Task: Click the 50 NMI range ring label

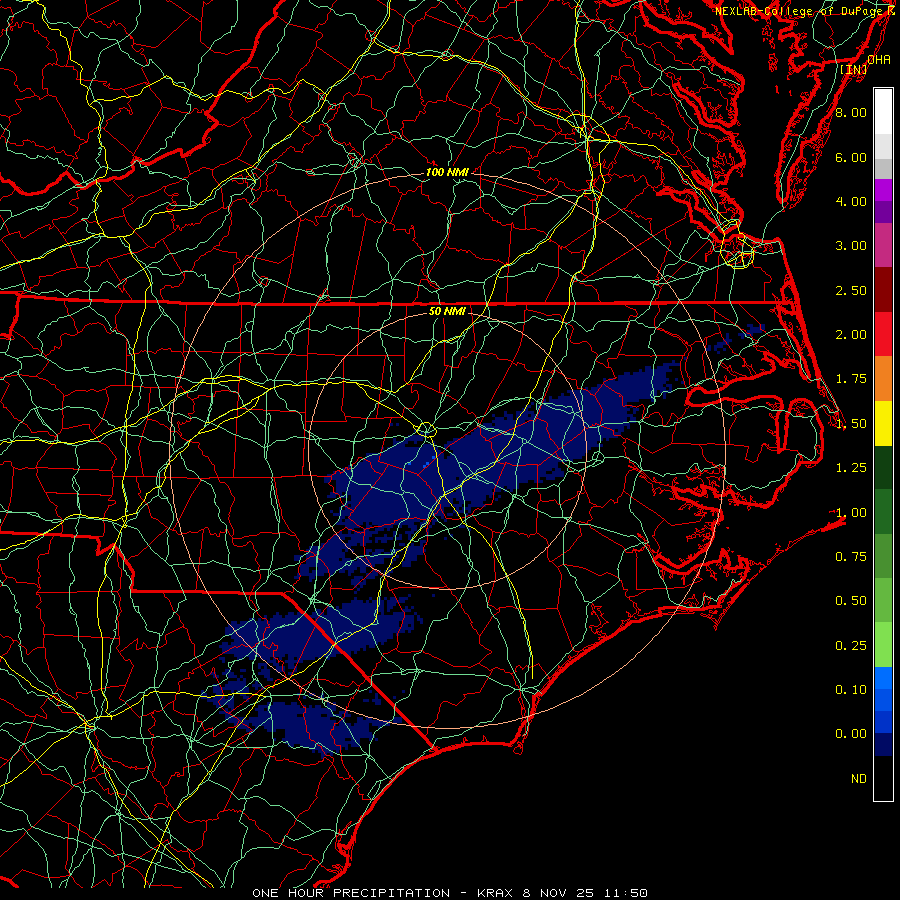Action: (x=447, y=311)
